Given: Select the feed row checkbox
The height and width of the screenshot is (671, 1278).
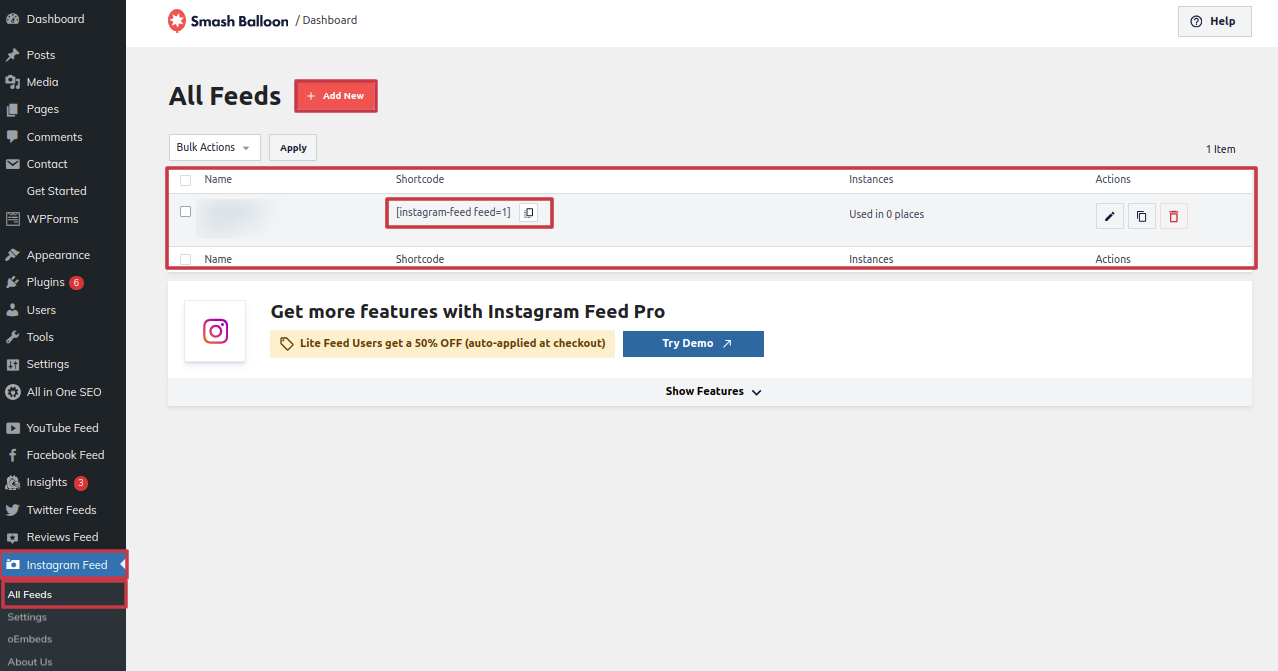Looking at the screenshot, I should tap(185, 212).
